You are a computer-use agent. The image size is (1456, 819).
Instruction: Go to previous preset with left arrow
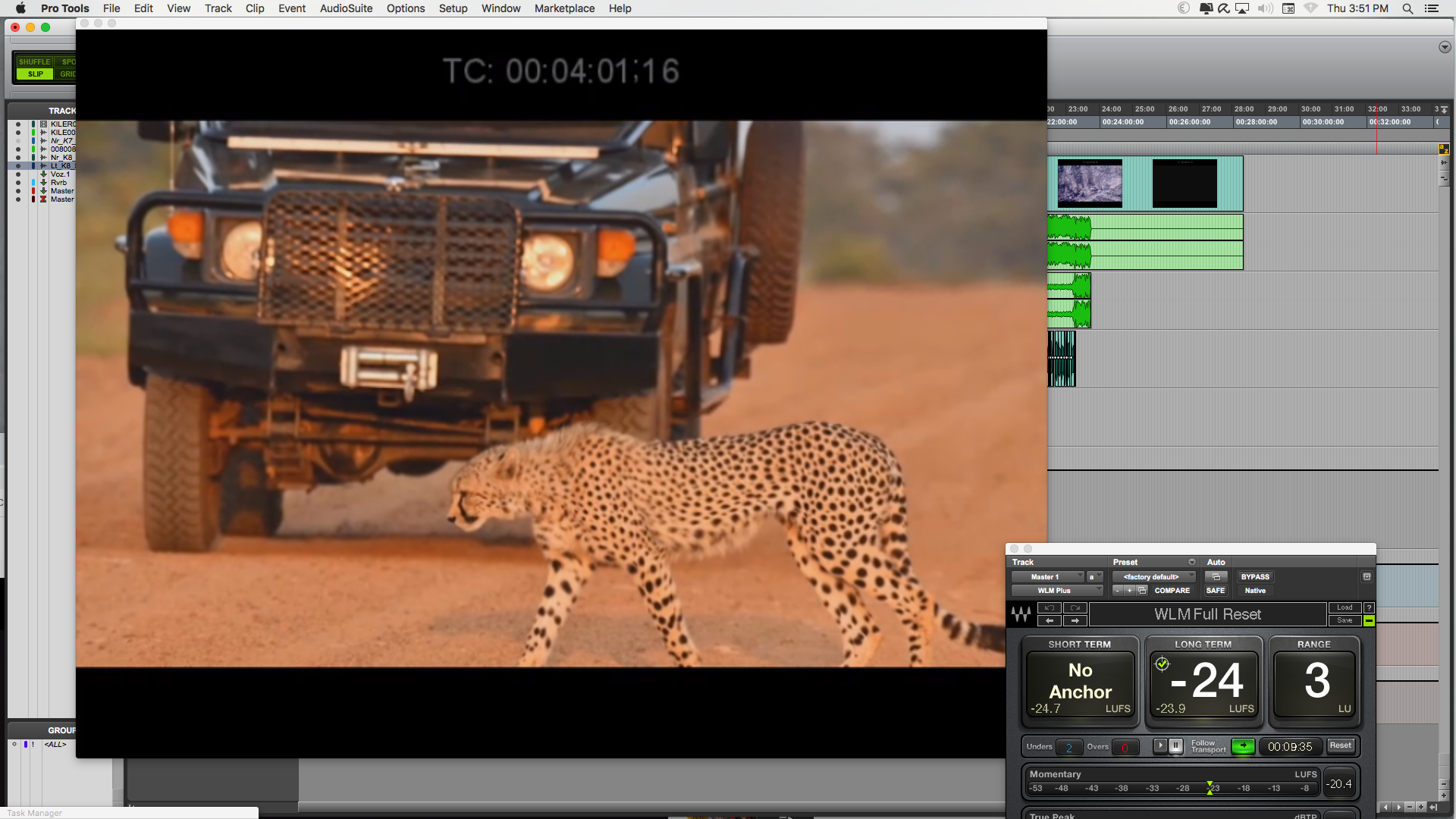point(1050,620)
